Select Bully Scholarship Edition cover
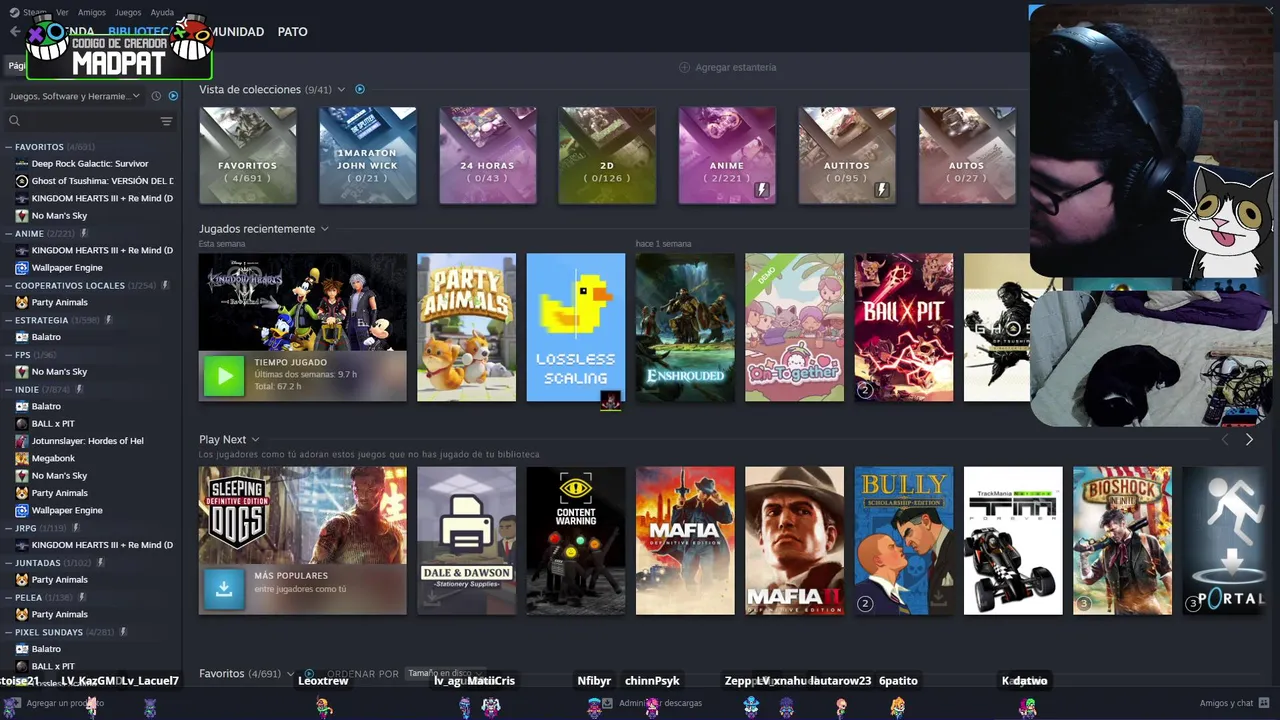This screenshot has width=1280, height=720. coord(903,540)
